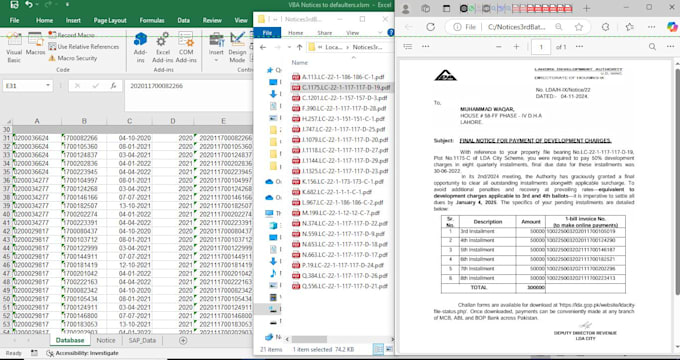The image size is (680, 360).
Task: Add page to favorites star icon
Action: [x=579, y=27]
